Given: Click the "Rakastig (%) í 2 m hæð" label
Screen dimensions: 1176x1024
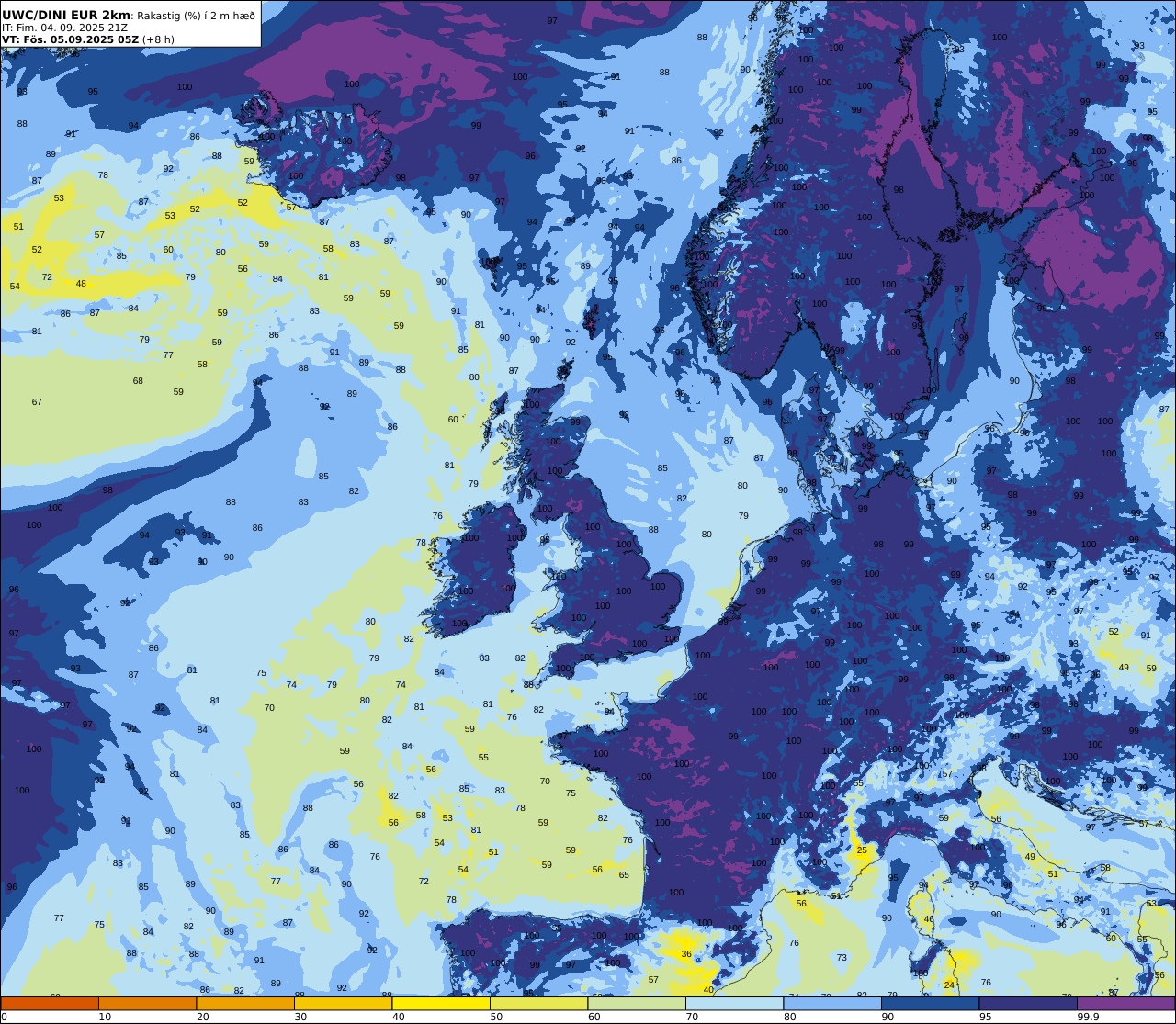Looking at the screenshot, I should pyautogui.click(x=196, y=16).
